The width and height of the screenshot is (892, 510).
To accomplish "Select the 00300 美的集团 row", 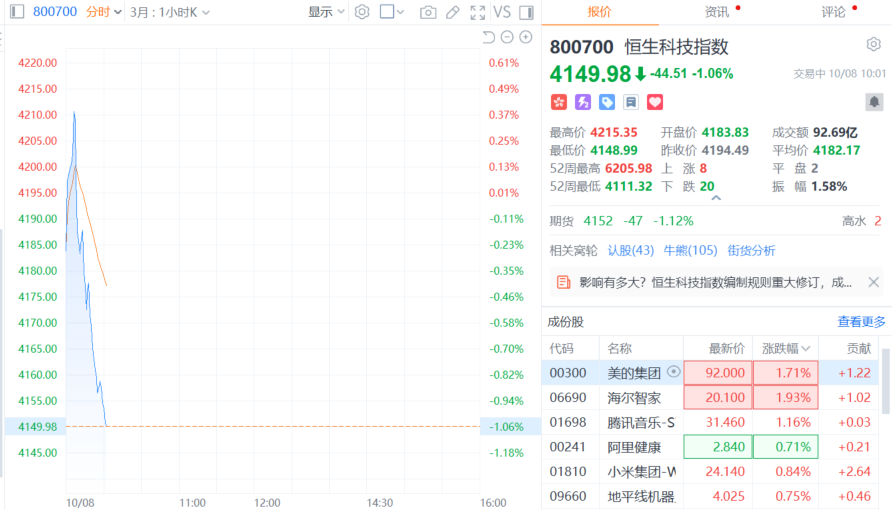I will [x=711, y=373].
